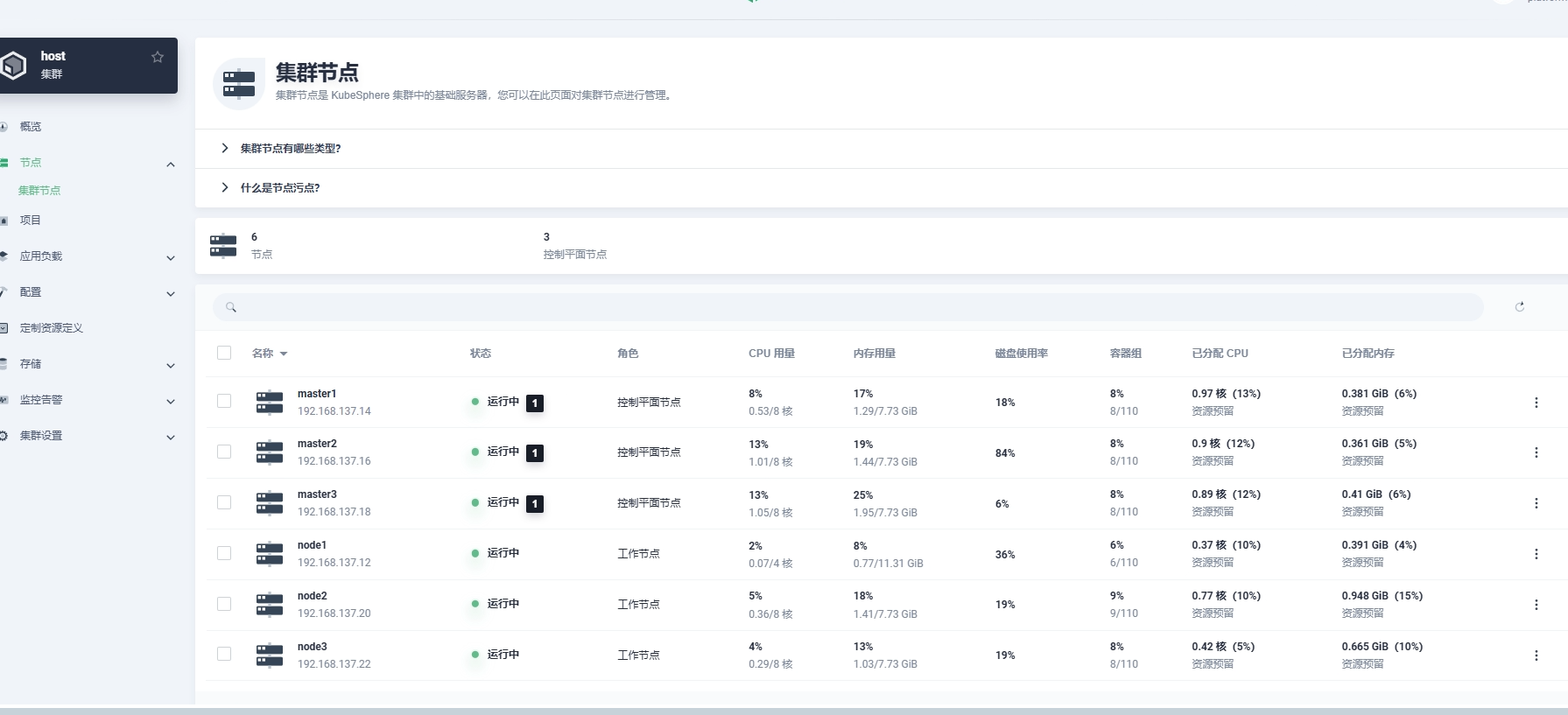Expand the 配置 sidebar menu
This screenshot has width=1568, height=715.
[171, 294]
